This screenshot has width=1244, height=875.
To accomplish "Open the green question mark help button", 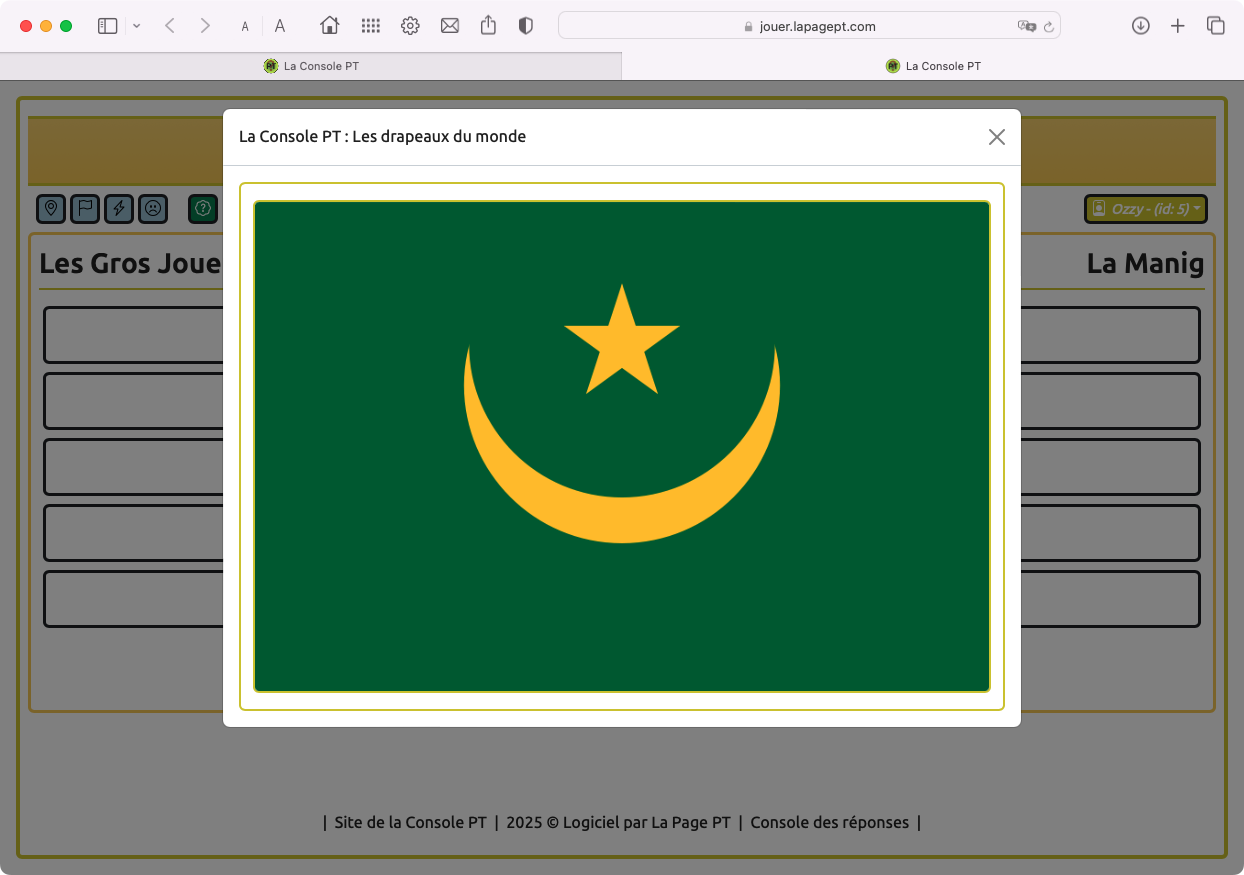I will [x=203, y=209].
